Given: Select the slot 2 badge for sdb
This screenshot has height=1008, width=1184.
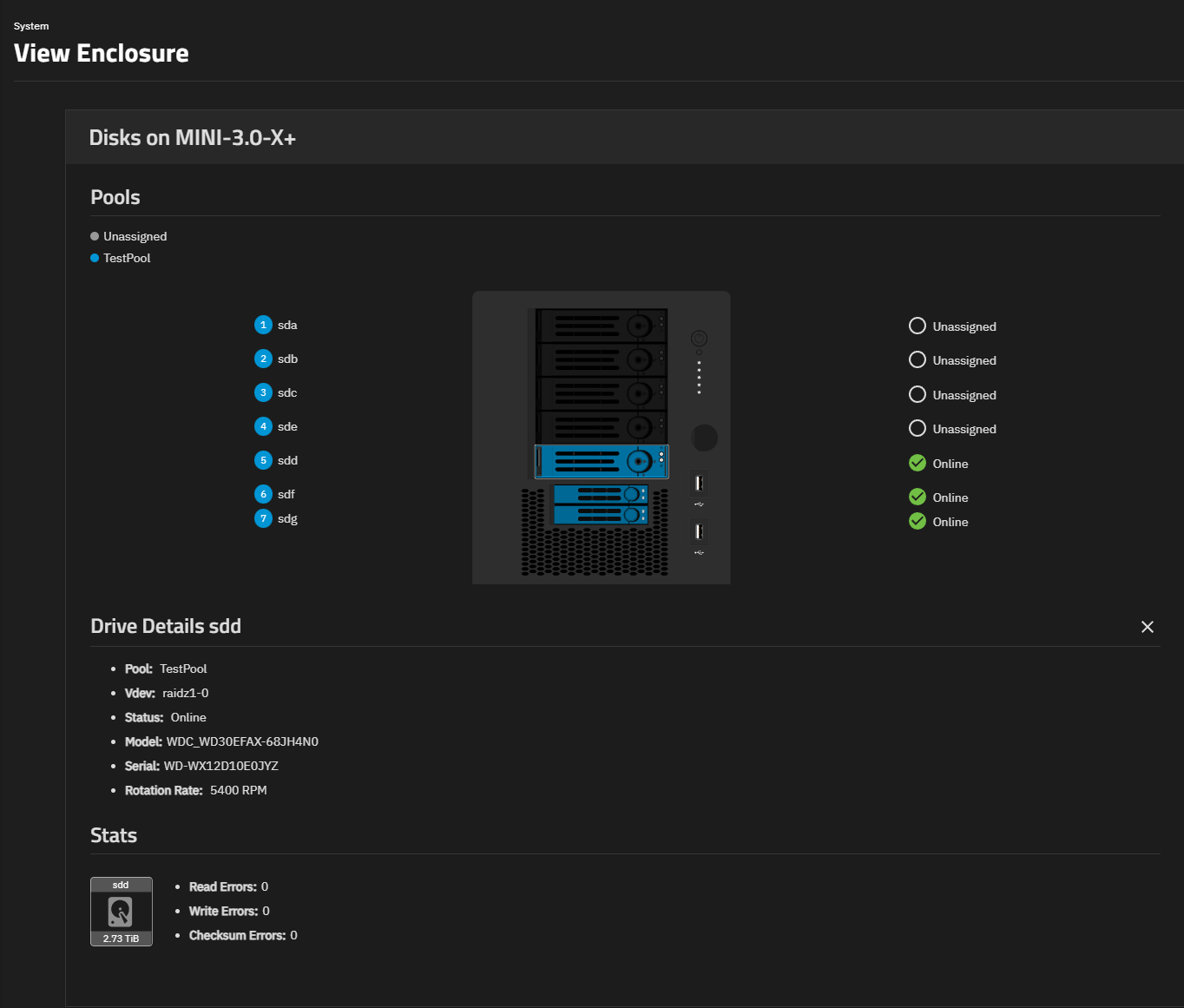Looking at the screenshot, I should (263, 359).
